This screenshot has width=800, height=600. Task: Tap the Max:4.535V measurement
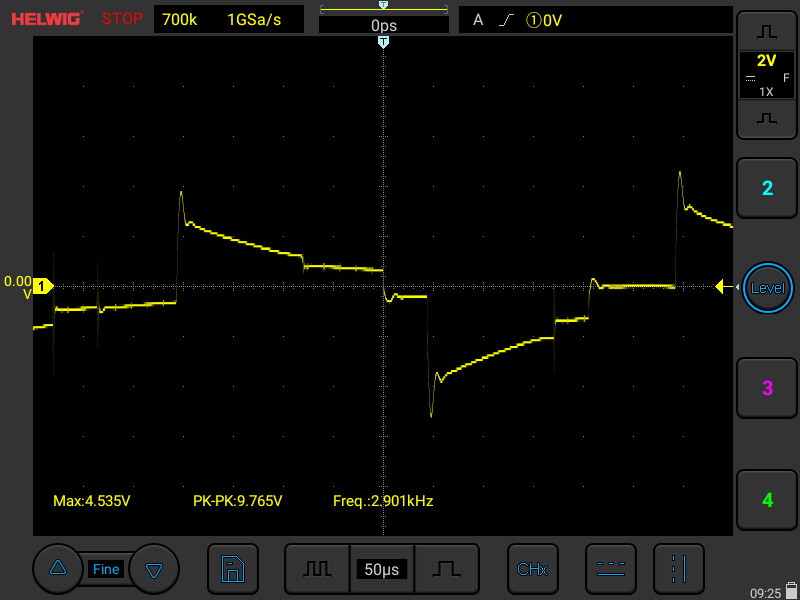92,501
